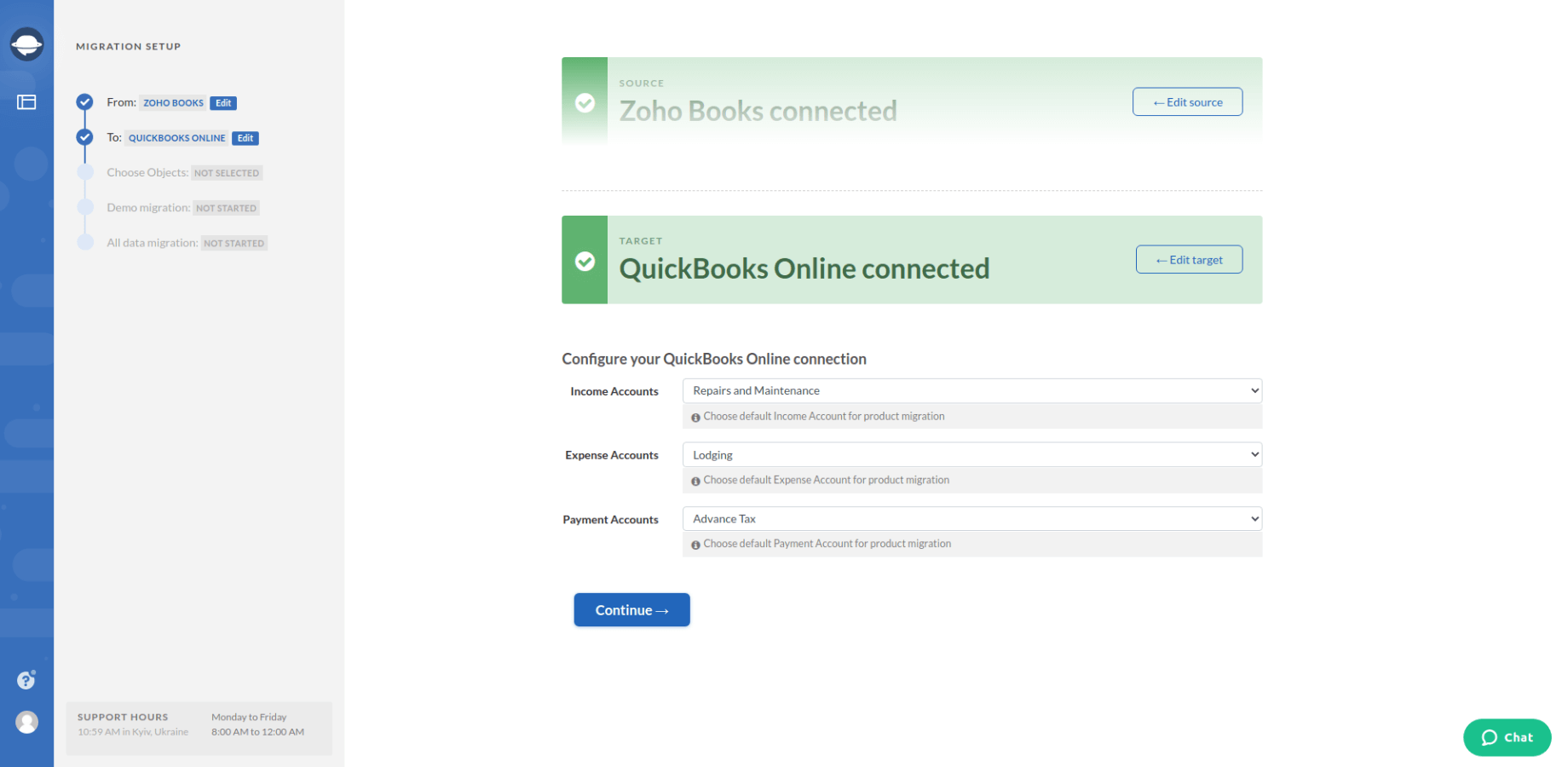This screenshot has height=767, width=1568.
Task: Click the SOURCE label text
Action: (x=642, y=84)
